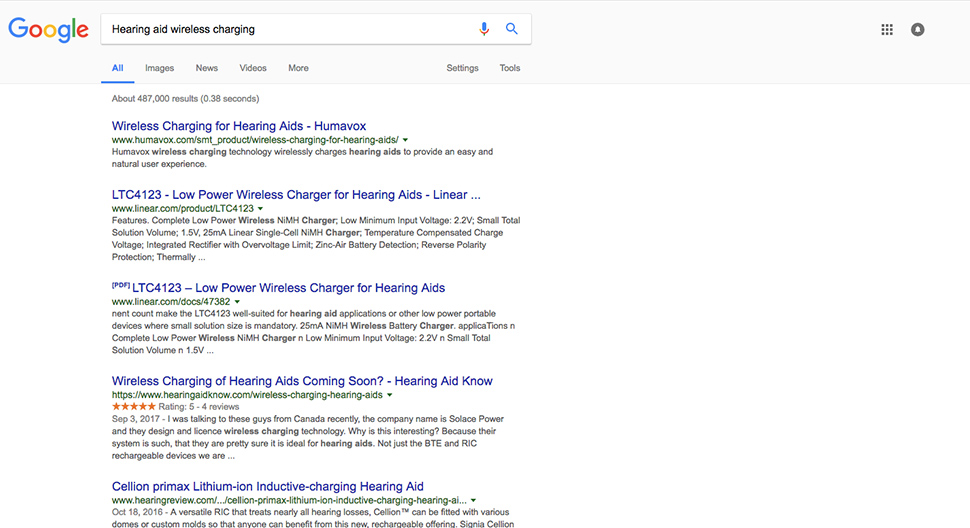Click the Google logo

(x=48, y=30)
